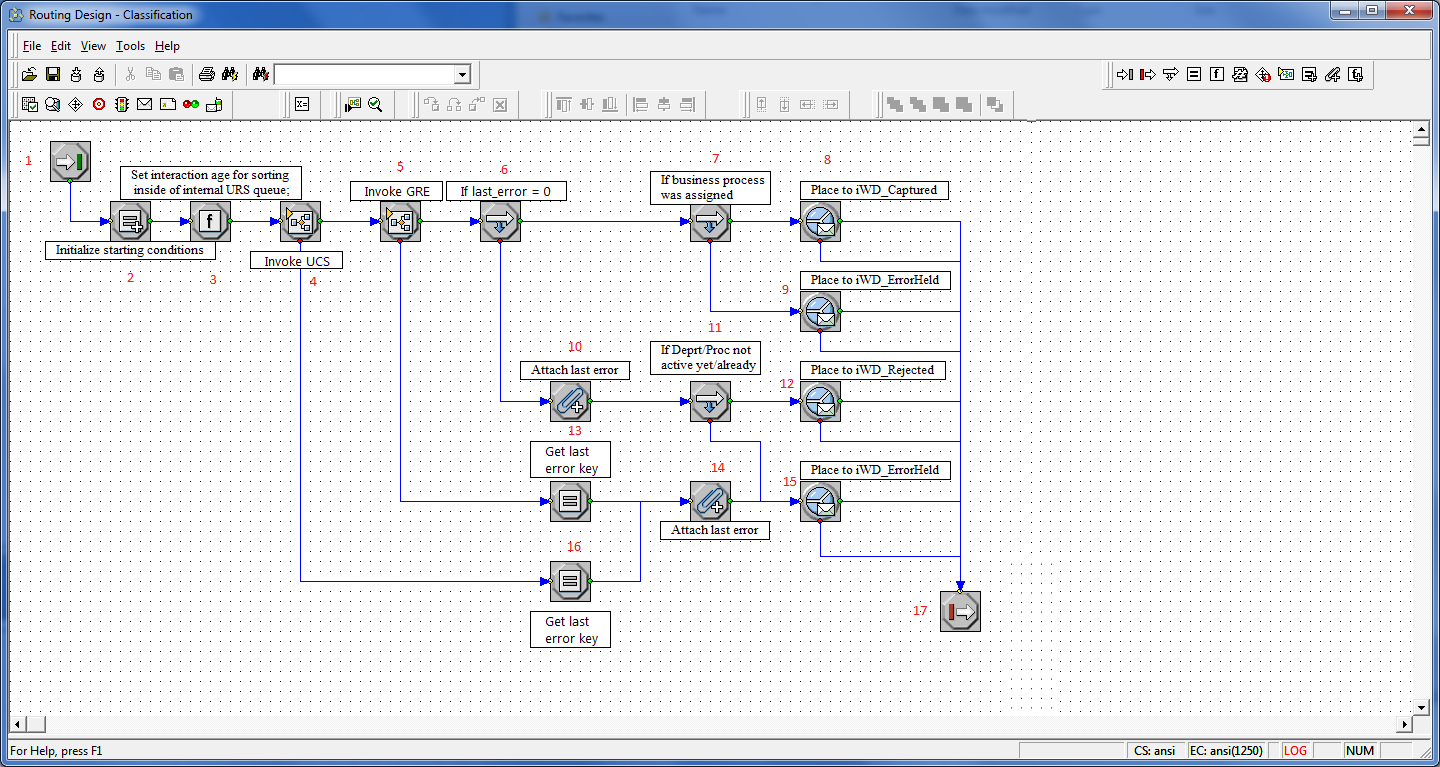
Task: Select the Place to iWD_Captured node icon
Action: (820, 221)
